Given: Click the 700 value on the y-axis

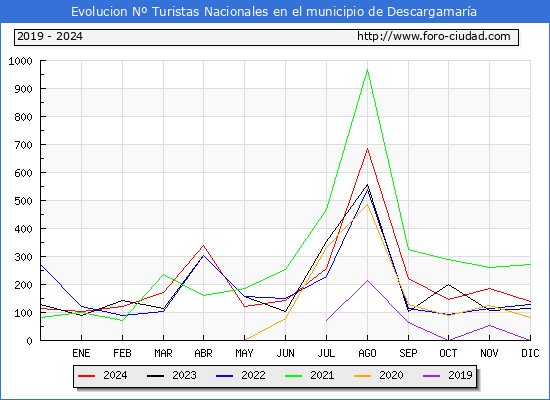Looking at the screenshot, I should click(23, 145).
